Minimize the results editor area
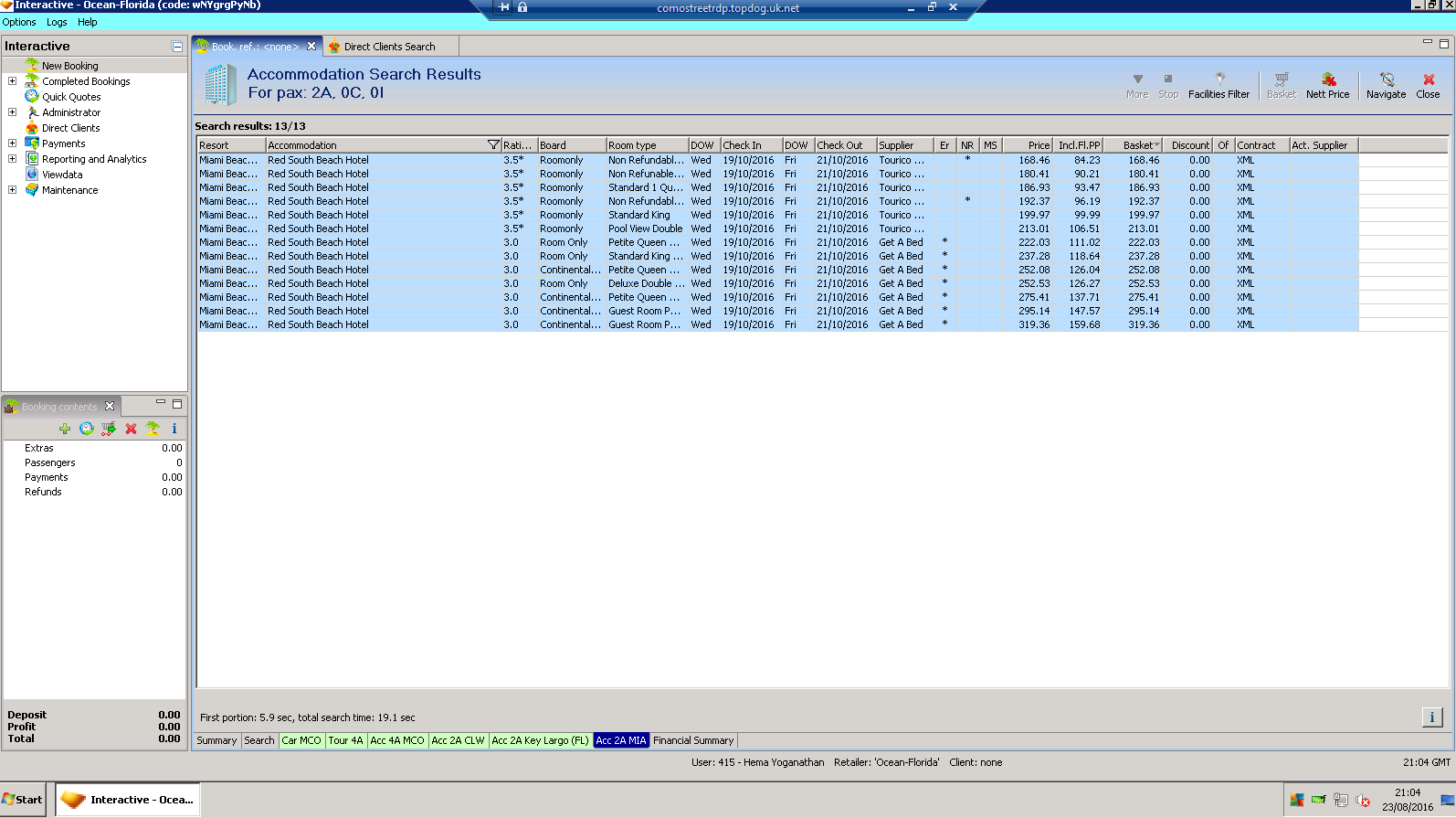Screen dimensions: 1456x818 [x=1428, y=43]
